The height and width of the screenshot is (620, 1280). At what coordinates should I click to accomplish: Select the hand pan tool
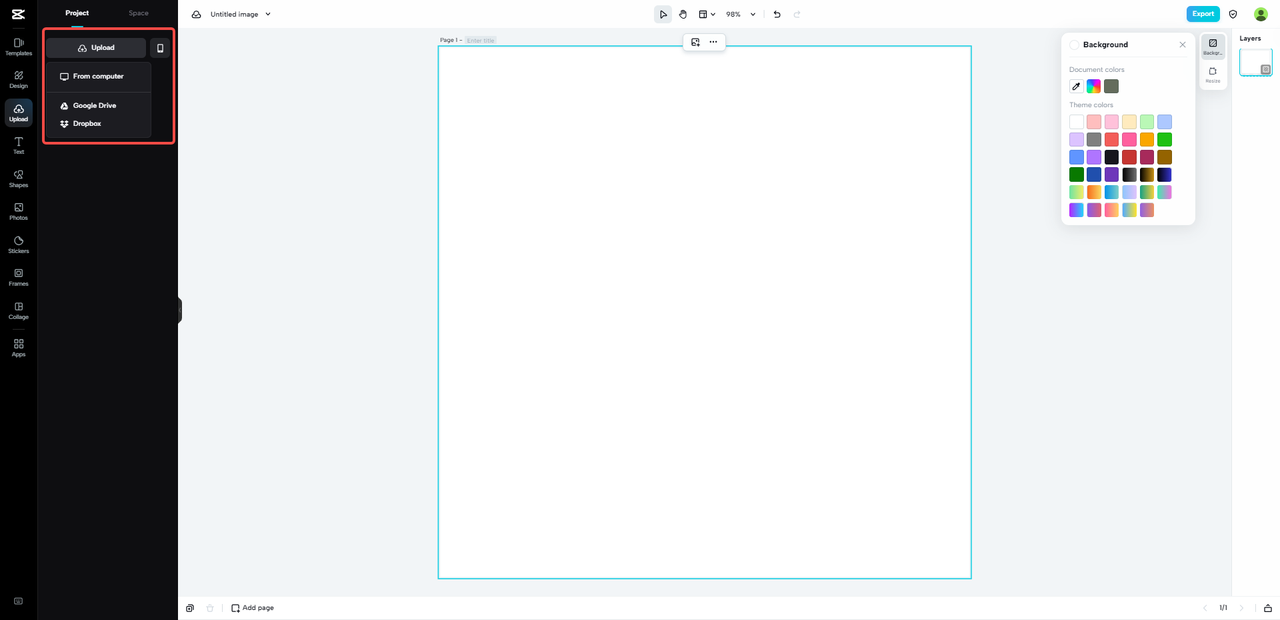coord(683,14)
